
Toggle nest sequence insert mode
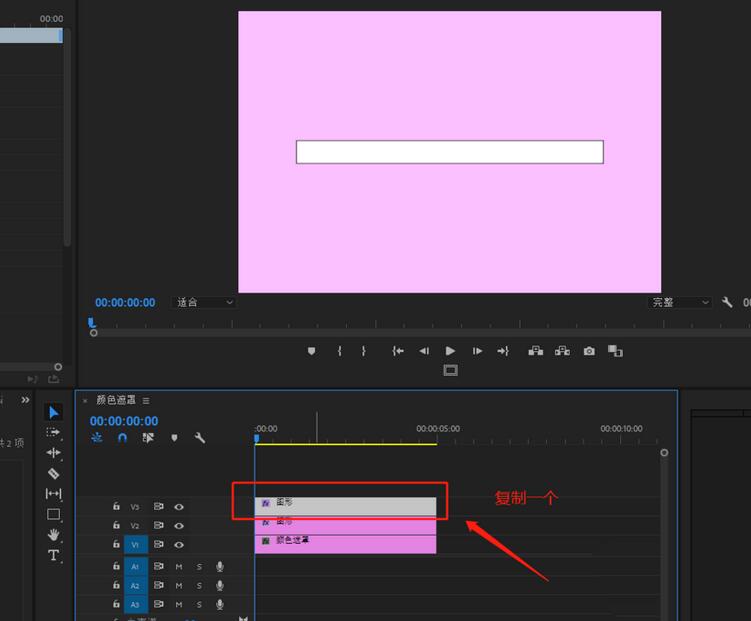(97, 438)
